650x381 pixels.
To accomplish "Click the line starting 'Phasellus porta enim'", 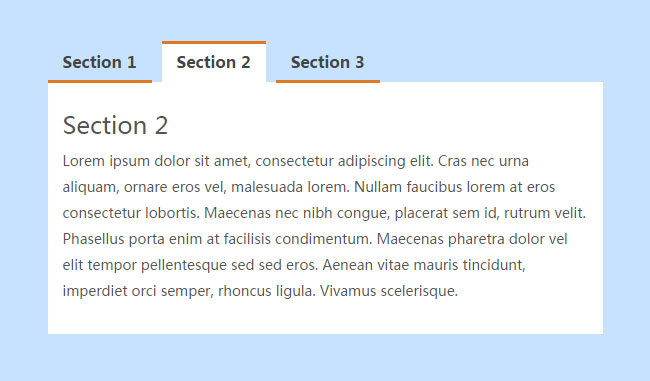I will pos(315,239).
